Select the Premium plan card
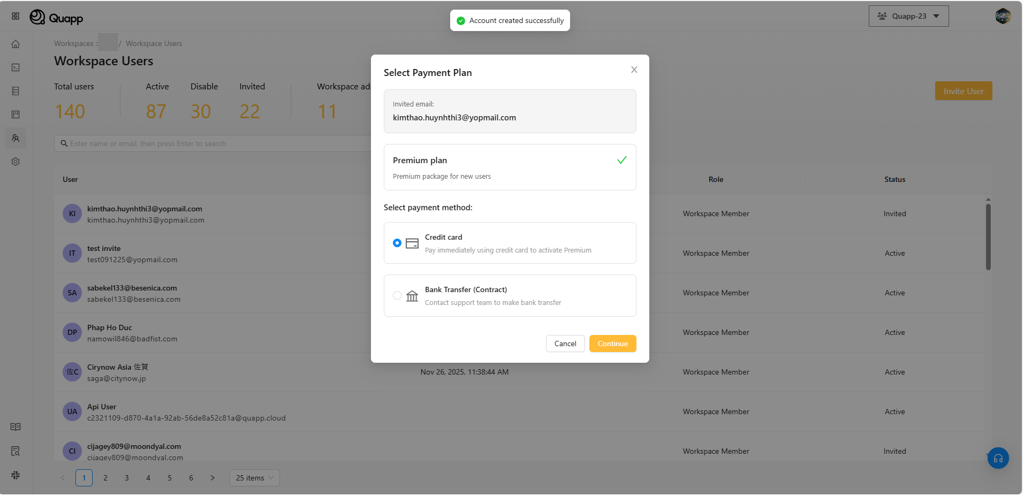The height and width of the screenshot is (496, 1024). (510, 167)
